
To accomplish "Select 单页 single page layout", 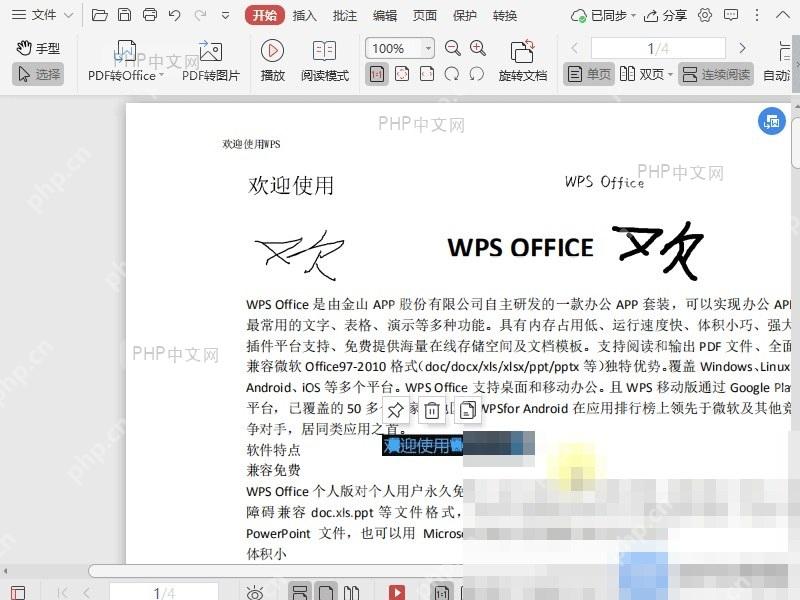I will (x=589, y=74).
